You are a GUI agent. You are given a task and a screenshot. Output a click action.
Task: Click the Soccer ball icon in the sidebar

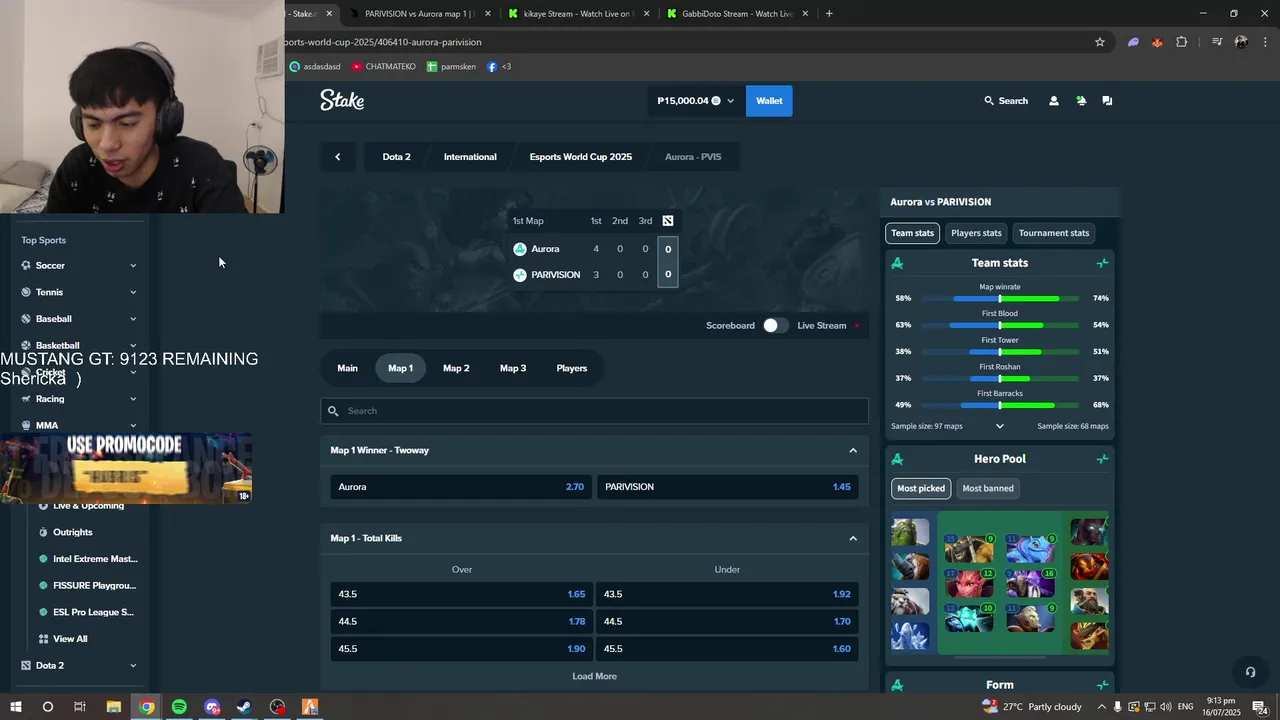(26, 266)
